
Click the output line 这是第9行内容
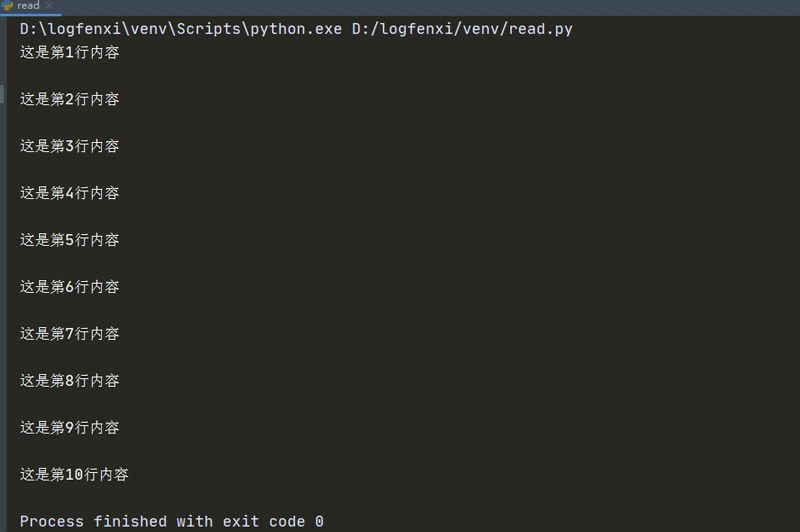tap(69, 428)
